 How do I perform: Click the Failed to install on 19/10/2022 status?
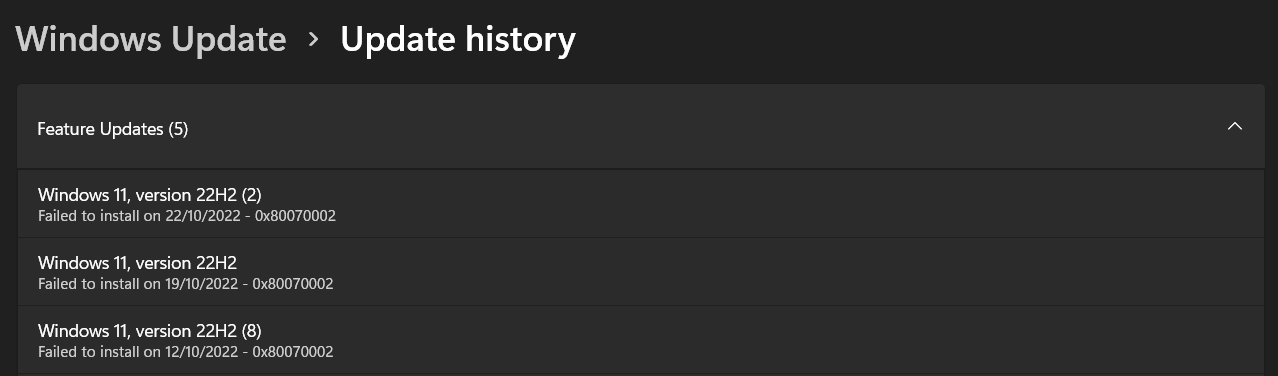138,284
